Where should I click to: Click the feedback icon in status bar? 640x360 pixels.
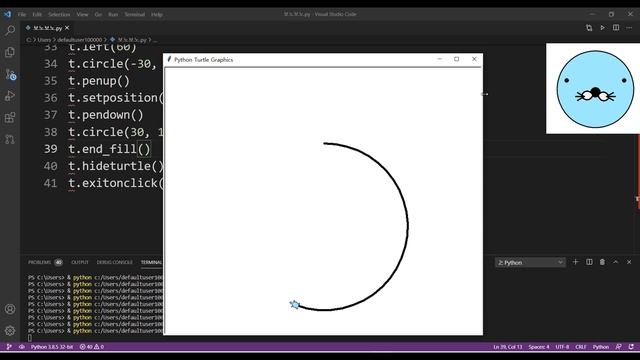coord(618,347)
